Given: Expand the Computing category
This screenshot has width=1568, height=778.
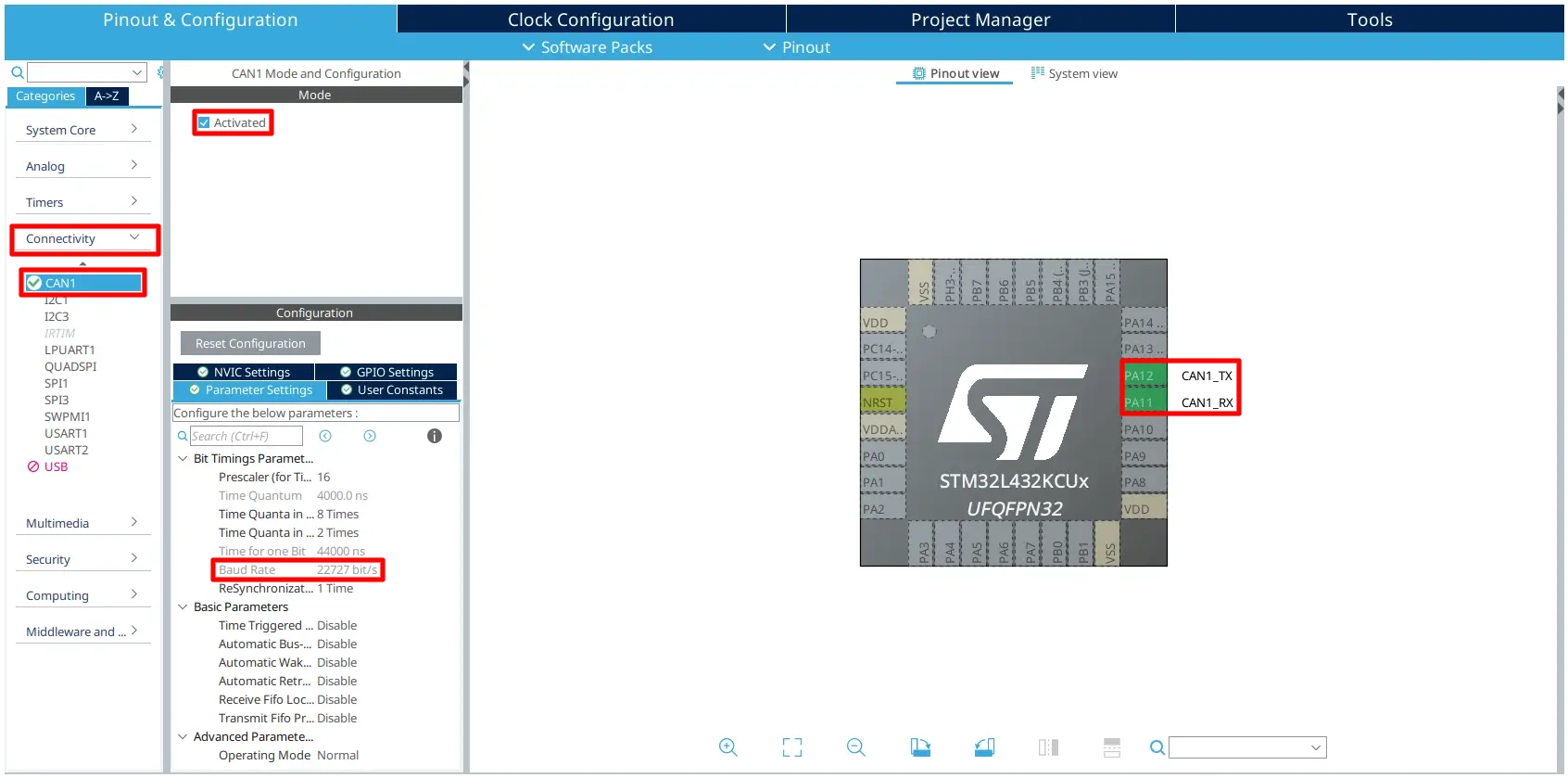Looking at the screenshot, I should coord(82,595).
